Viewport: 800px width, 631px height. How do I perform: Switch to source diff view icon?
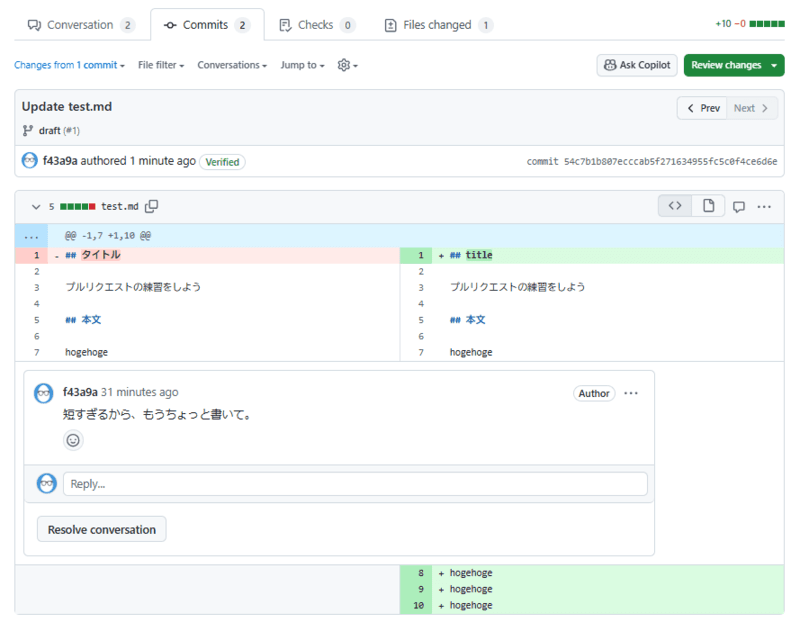coord(675,206)
